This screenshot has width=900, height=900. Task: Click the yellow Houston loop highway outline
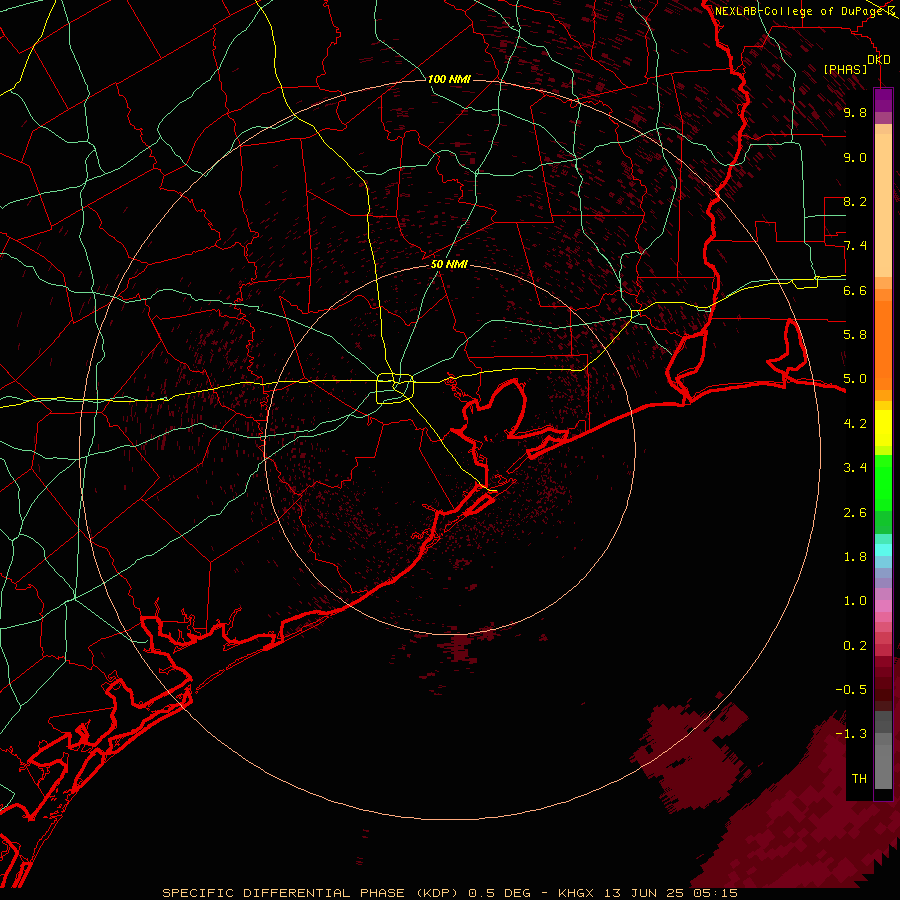[x=395, y=388]
